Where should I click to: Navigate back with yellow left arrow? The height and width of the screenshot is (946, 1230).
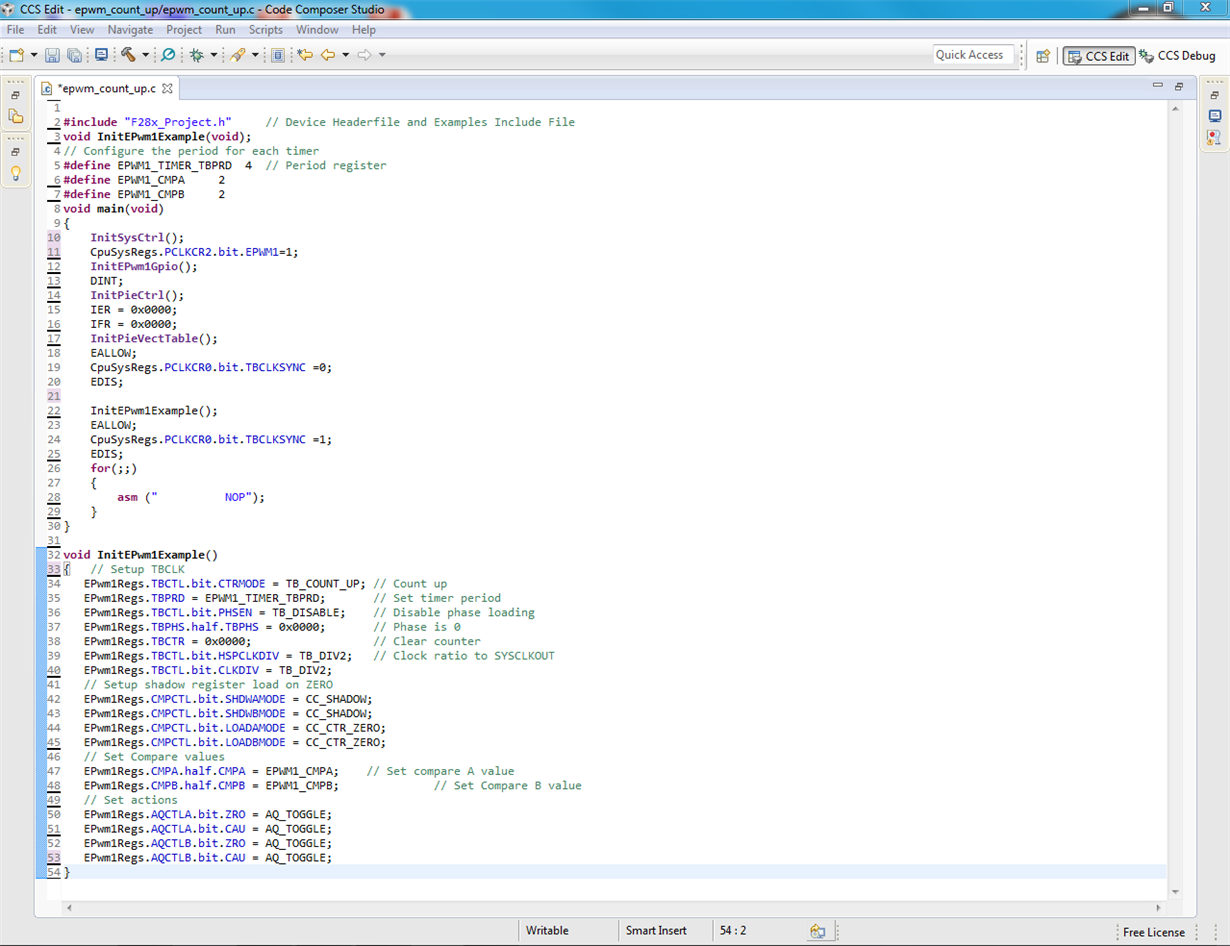[328, 55]
